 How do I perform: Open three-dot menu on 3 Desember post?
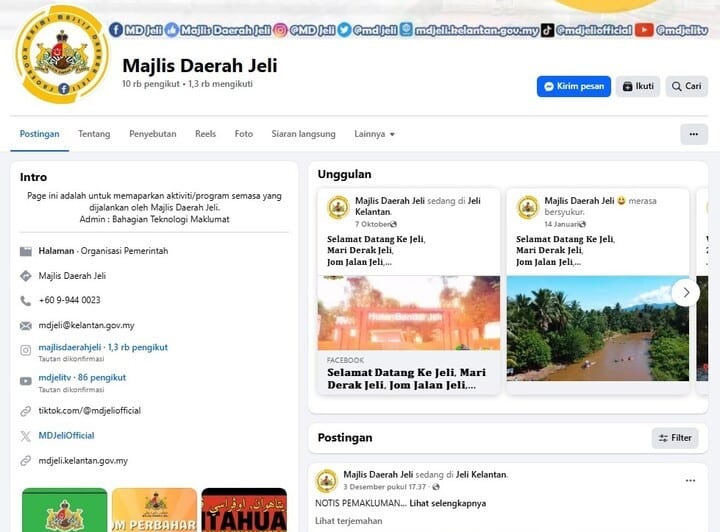pos(690,481)
